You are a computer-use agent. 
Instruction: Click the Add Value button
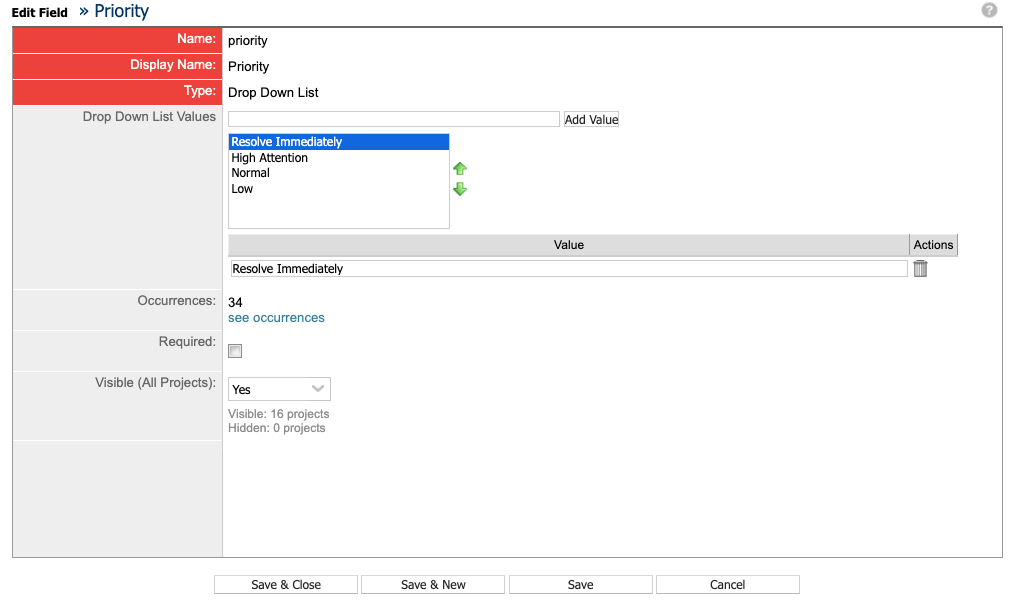coord(591,119)
